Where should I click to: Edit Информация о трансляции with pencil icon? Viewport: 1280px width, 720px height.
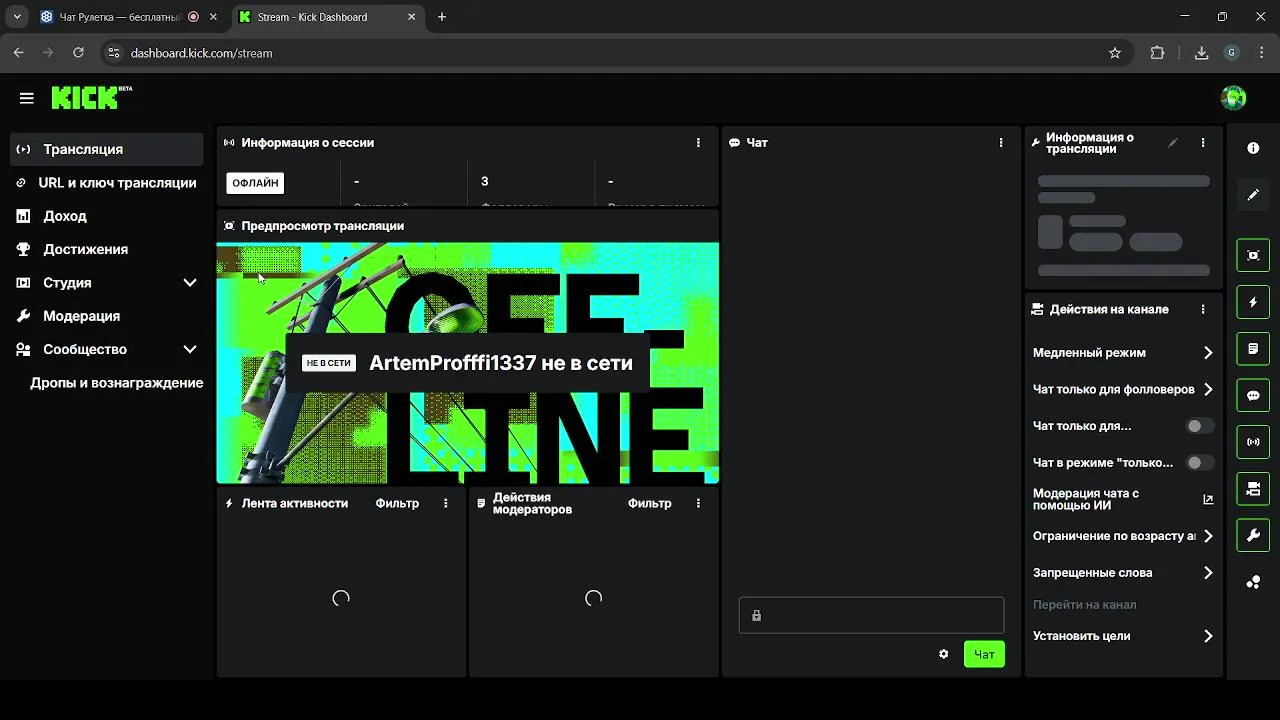[x=1173, y=143]
